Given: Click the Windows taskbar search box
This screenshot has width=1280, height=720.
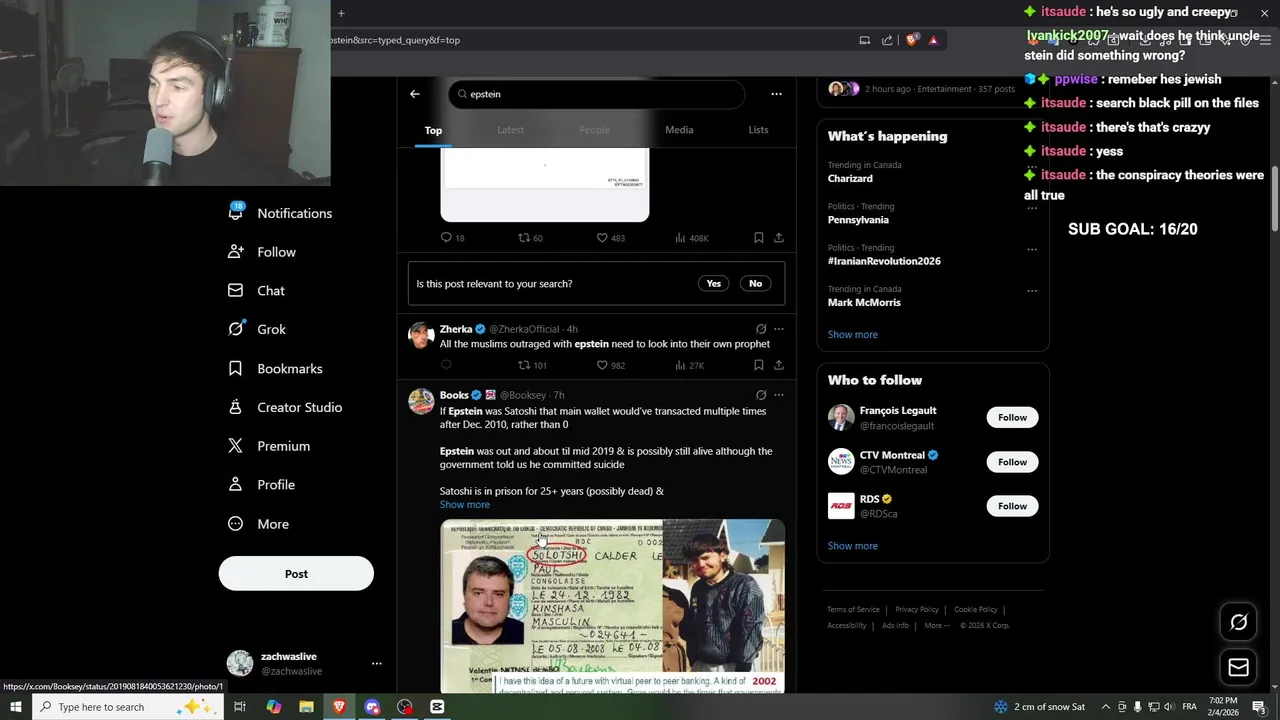Looking at the screenshot, I should [127, 707].
